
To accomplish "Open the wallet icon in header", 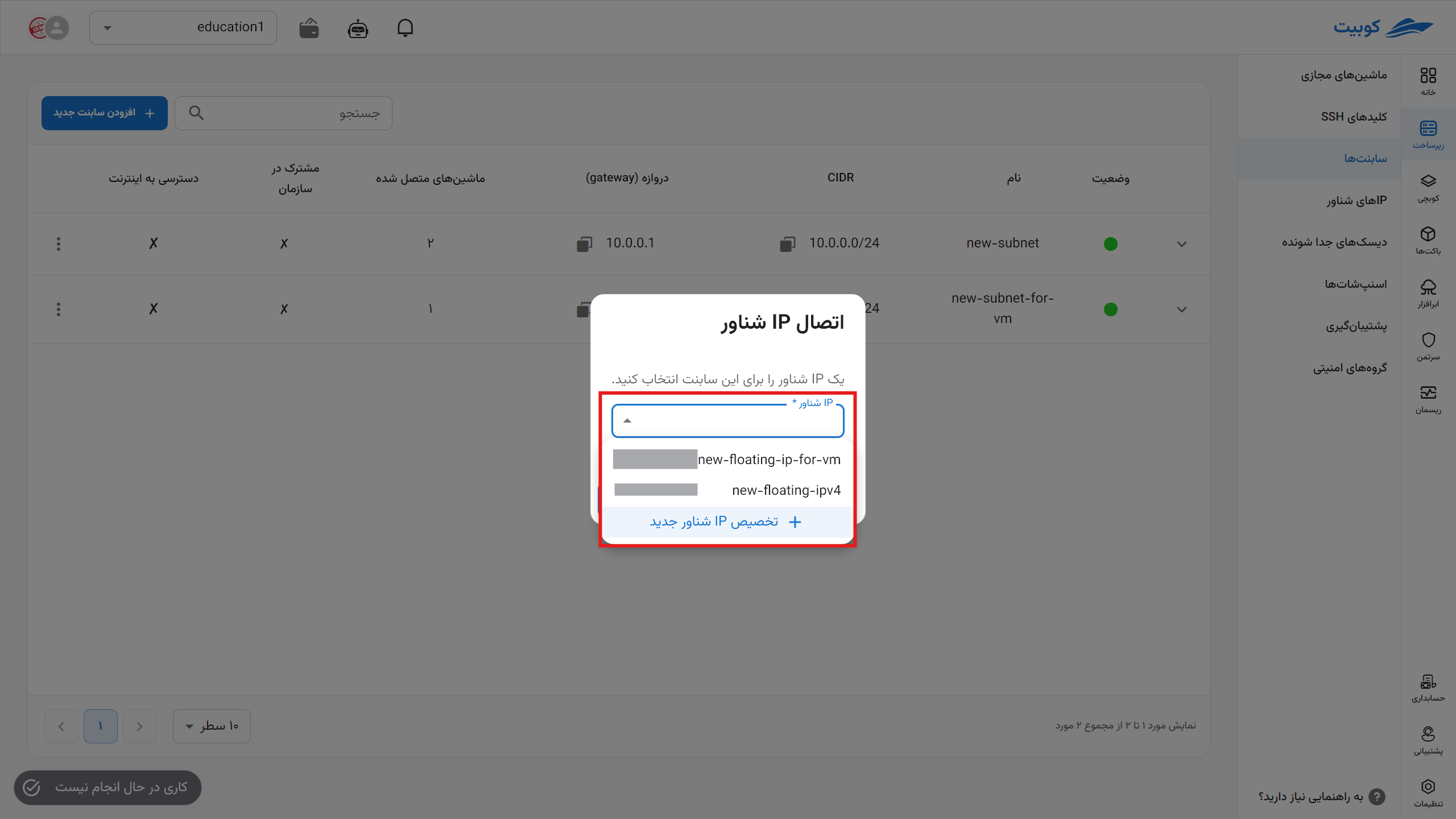I will [309, 28].
